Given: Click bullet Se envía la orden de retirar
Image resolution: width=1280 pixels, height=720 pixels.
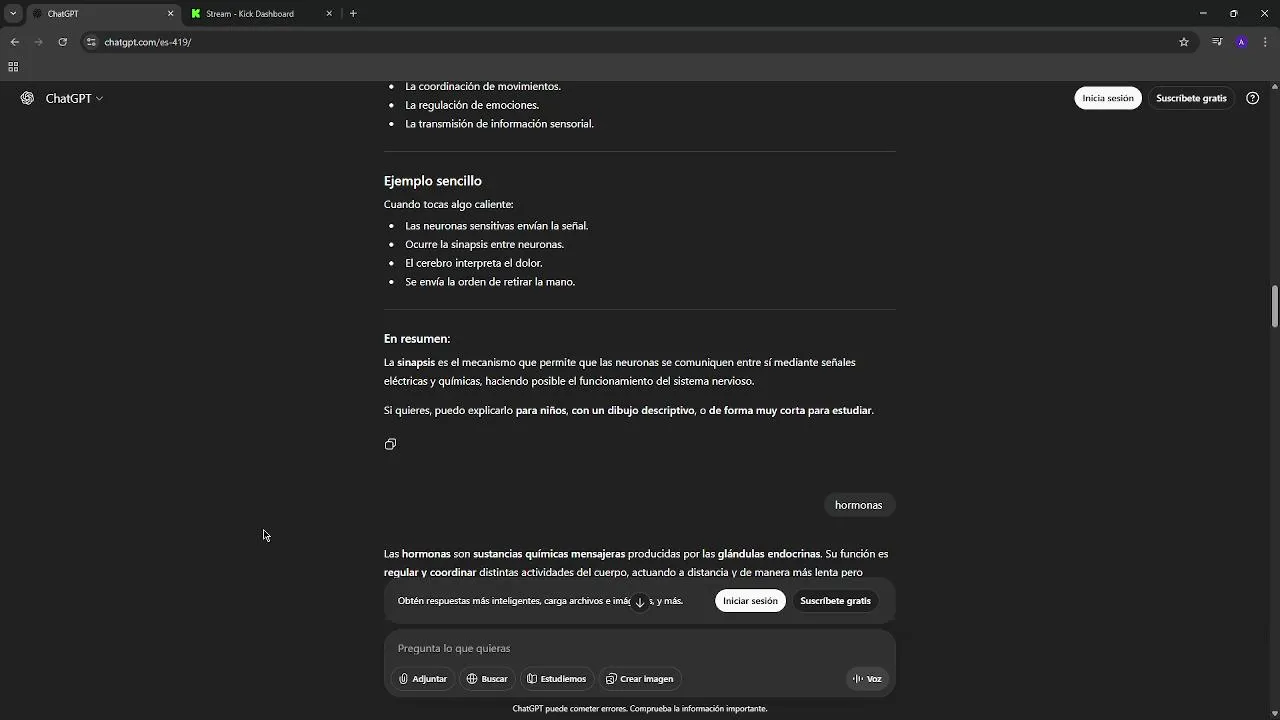Looking at the screenshot, I should point(490,282).
